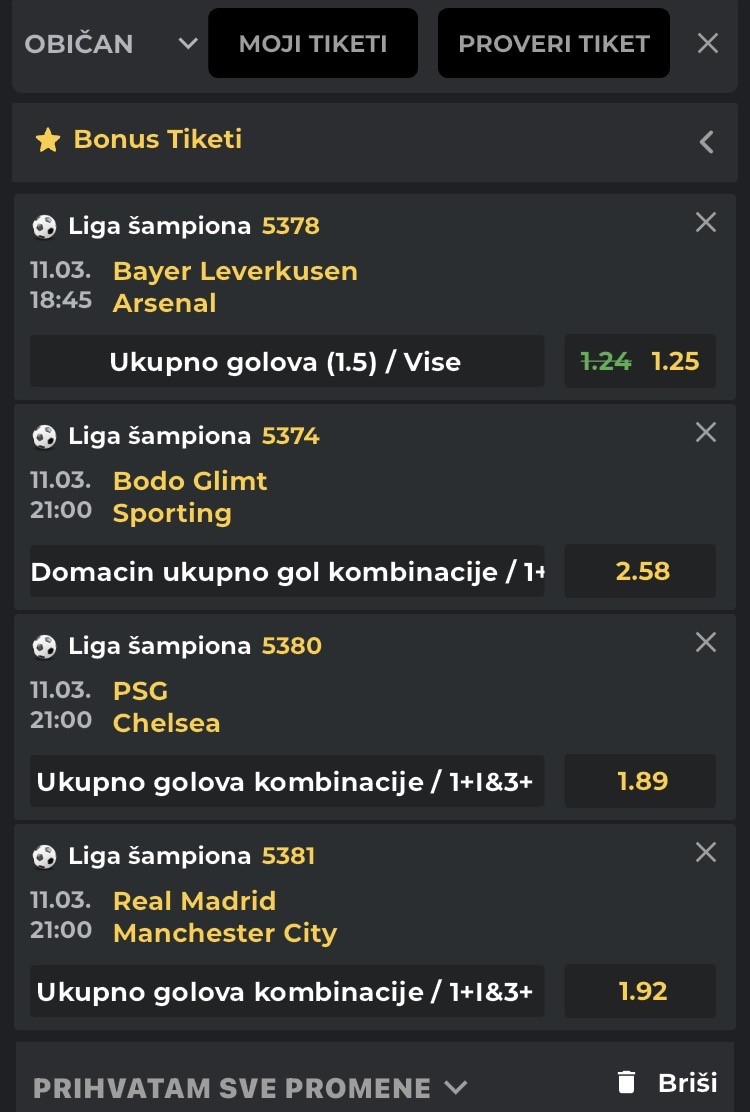
Task: Click the Bonus Tiketi star icon
Action: tap(48, 140)
